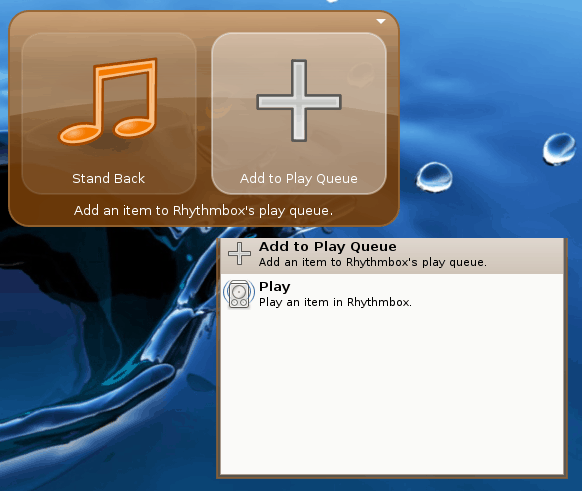582x491 pixels.
Task: Click empty area of the results list
Action: click(x=392, y=393)
